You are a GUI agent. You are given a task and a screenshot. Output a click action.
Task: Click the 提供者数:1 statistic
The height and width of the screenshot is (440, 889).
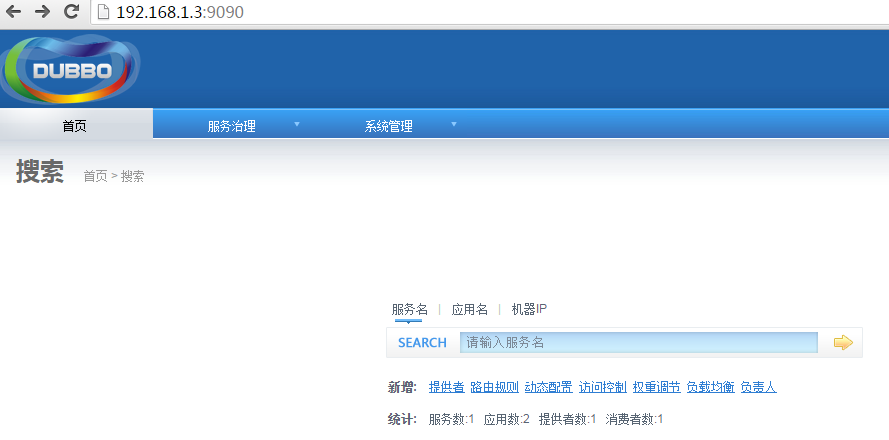[x=568, y=420]
